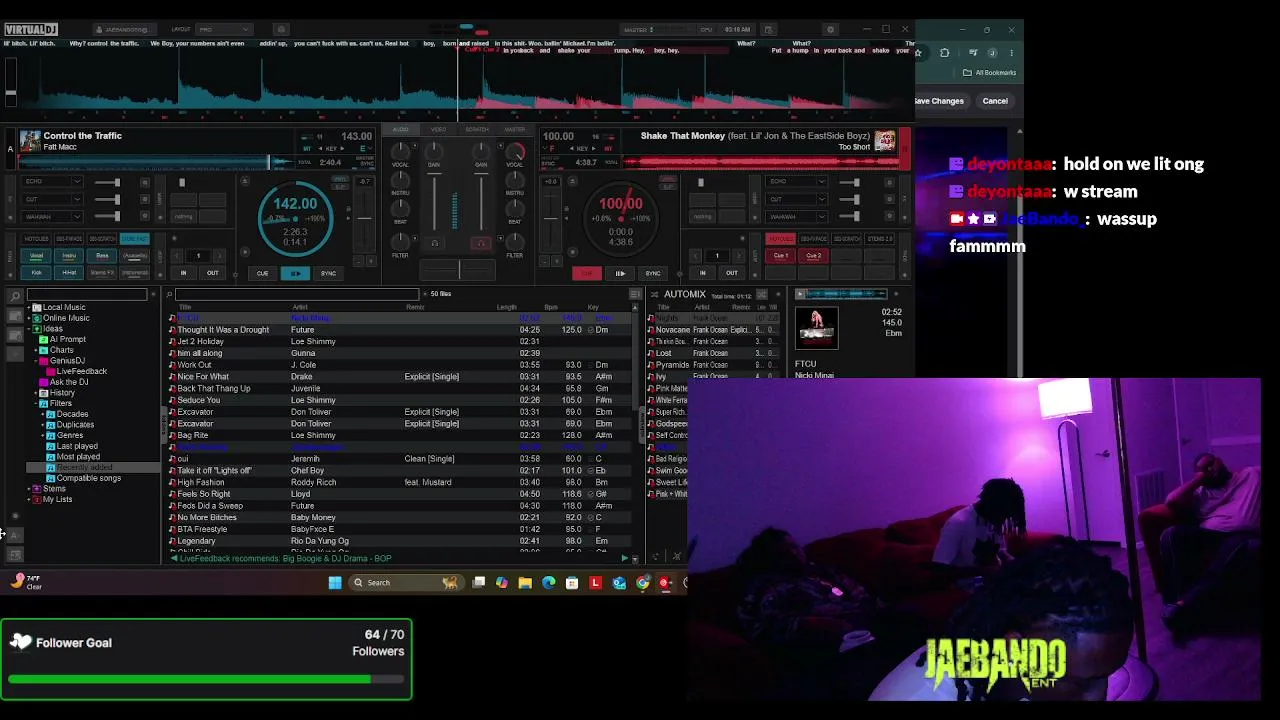Toggle the Hi-Hat stem pad on left deck

coord(69,272)
